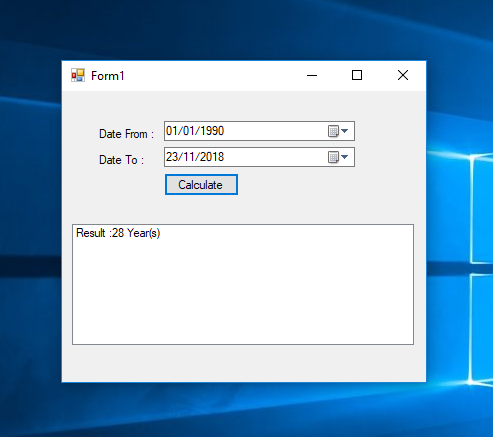493x437 pixels.
Task: Open the Date To calendar grid icon
Action: coord(333,157)
